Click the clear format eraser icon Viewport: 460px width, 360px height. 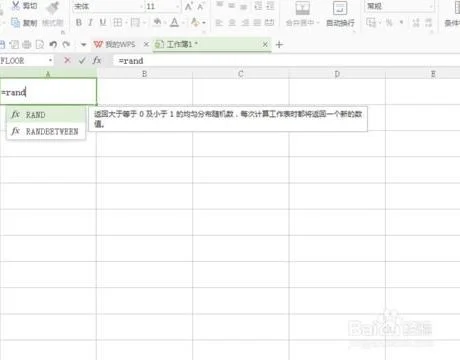[195, 22]
